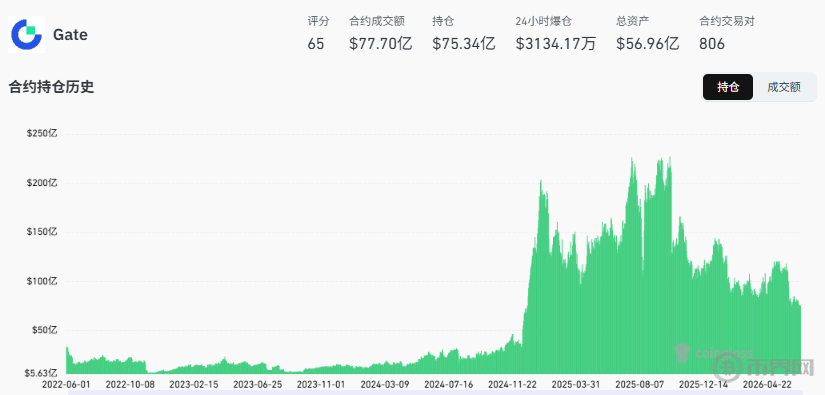Click the Gate exchange name
Screen dimensions: 825x395
70,35
